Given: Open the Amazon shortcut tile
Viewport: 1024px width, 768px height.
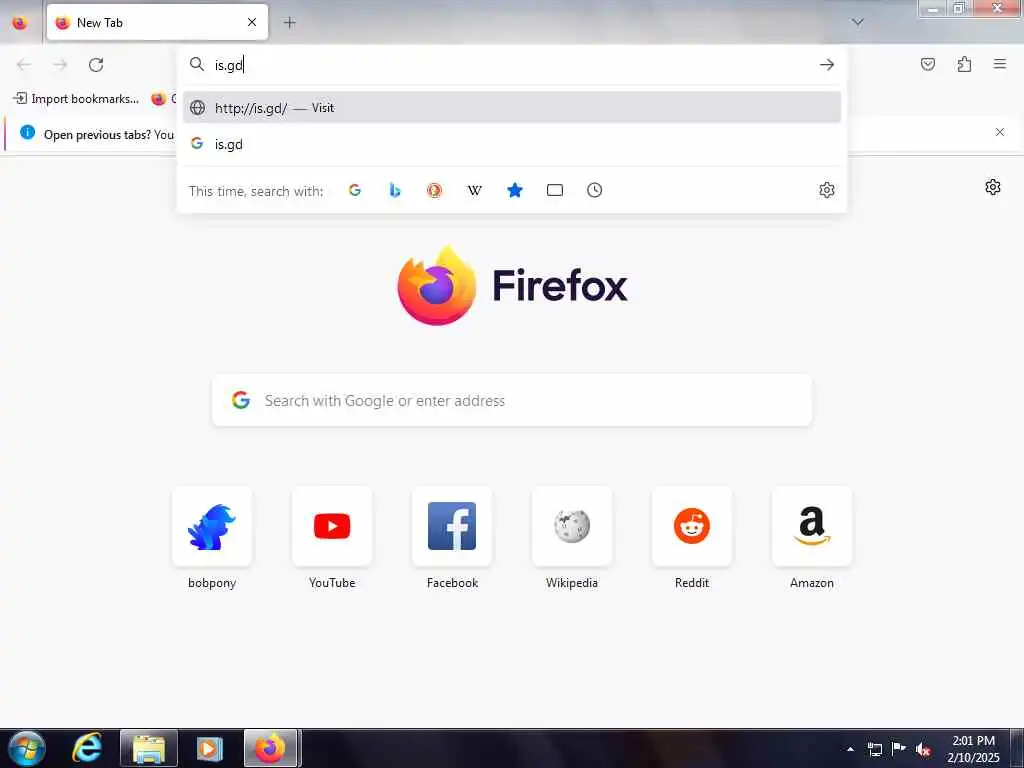Looking at the screenshot, I should tap(812, 526).
